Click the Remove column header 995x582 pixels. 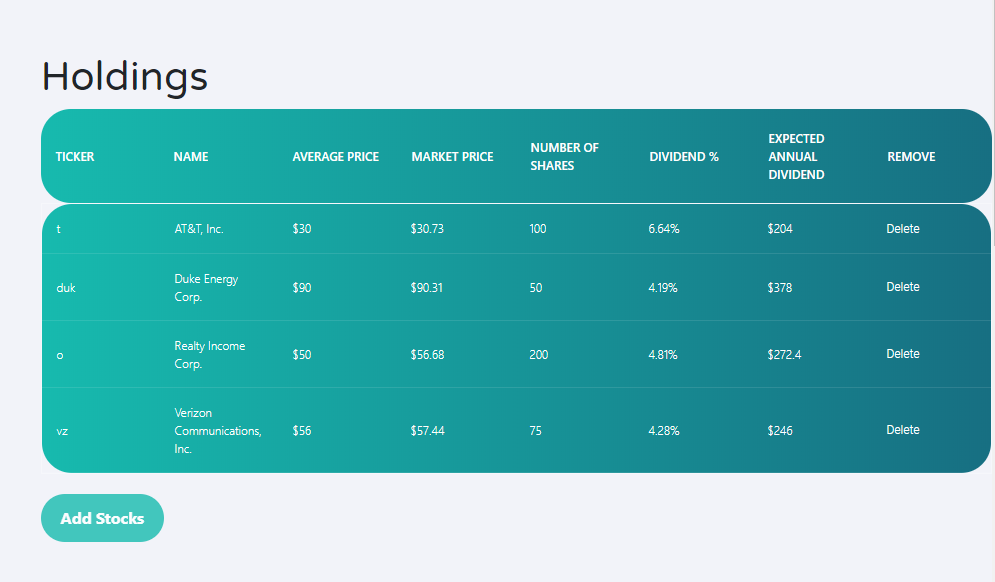coord(911,157)
